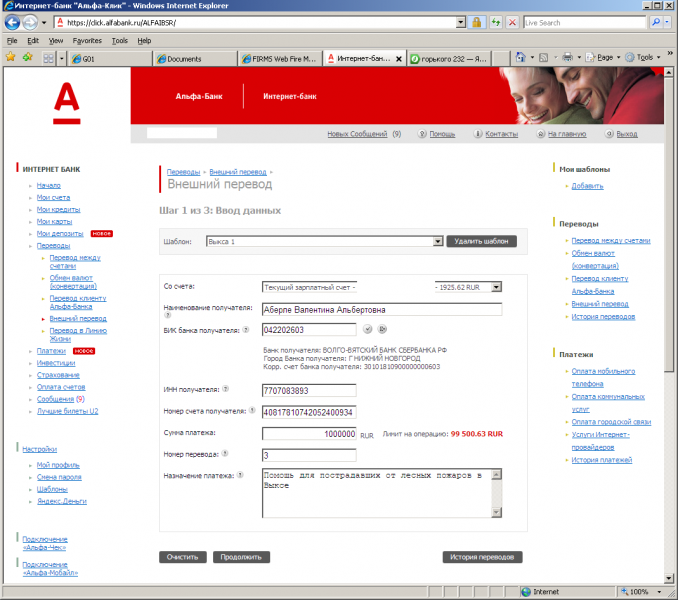The width and height of the screenshot is (678, 600).
Task: Open the BIK bank directory lookup icon
Action: point(382,328)
